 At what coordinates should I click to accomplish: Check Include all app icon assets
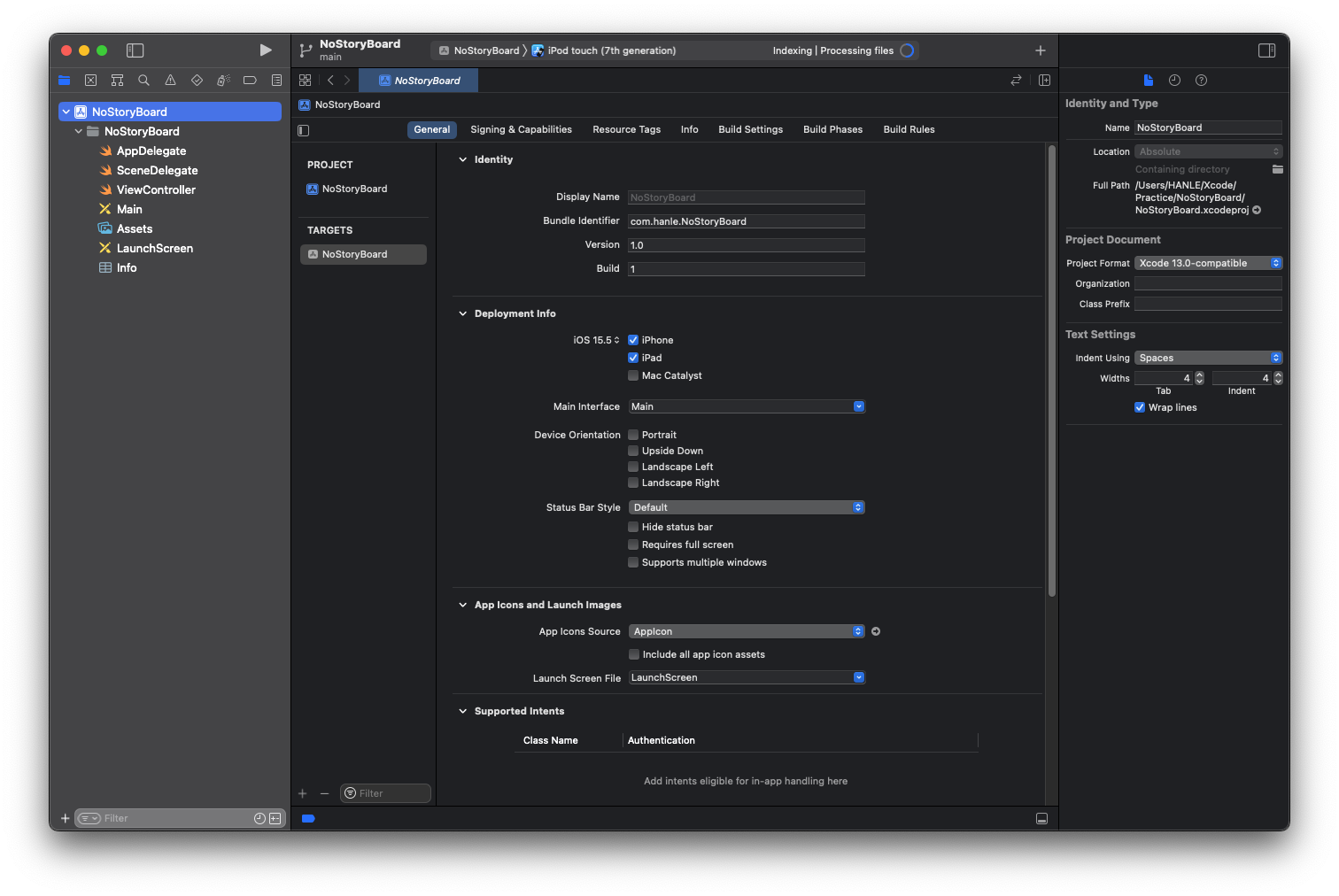click(x=633, y=654)
